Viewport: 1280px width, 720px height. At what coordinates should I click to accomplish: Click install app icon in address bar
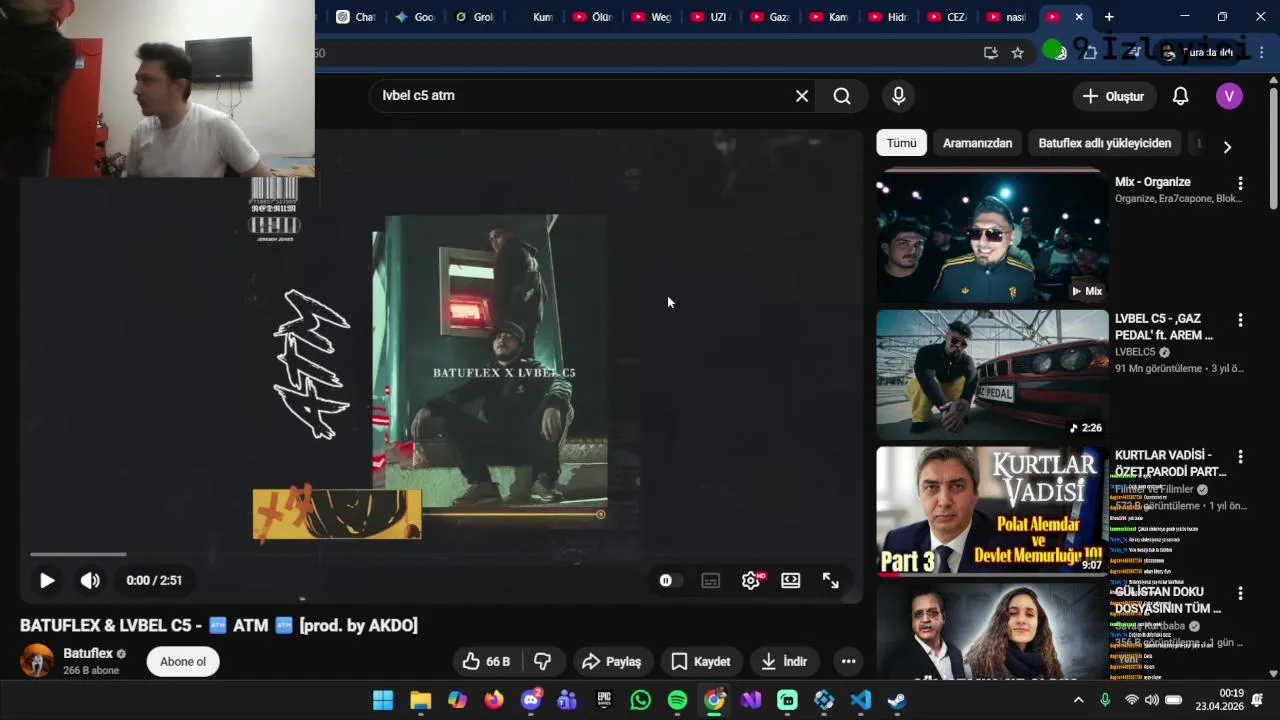991,53
